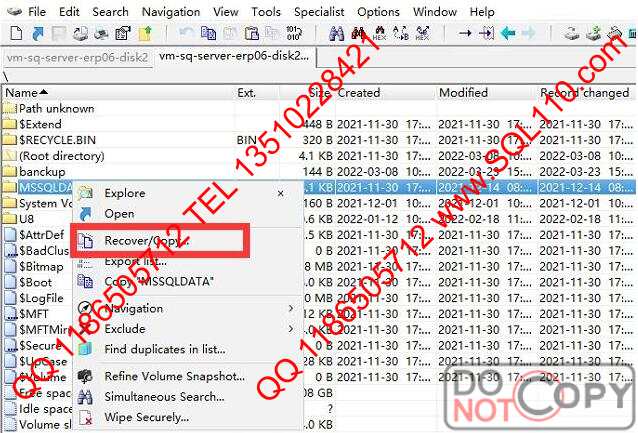Click the green Forward arrow icon
638x433 pixels.
(x=529, y=34)
